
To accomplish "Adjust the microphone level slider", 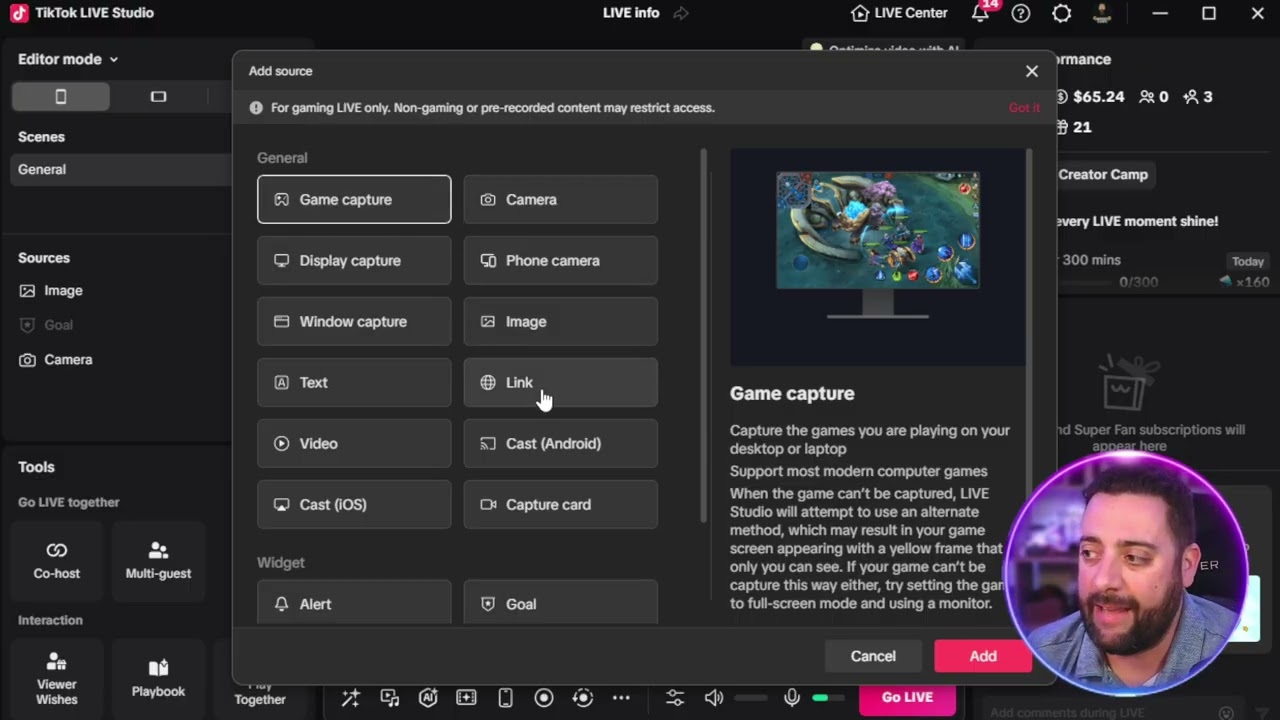I will point(827,698).
